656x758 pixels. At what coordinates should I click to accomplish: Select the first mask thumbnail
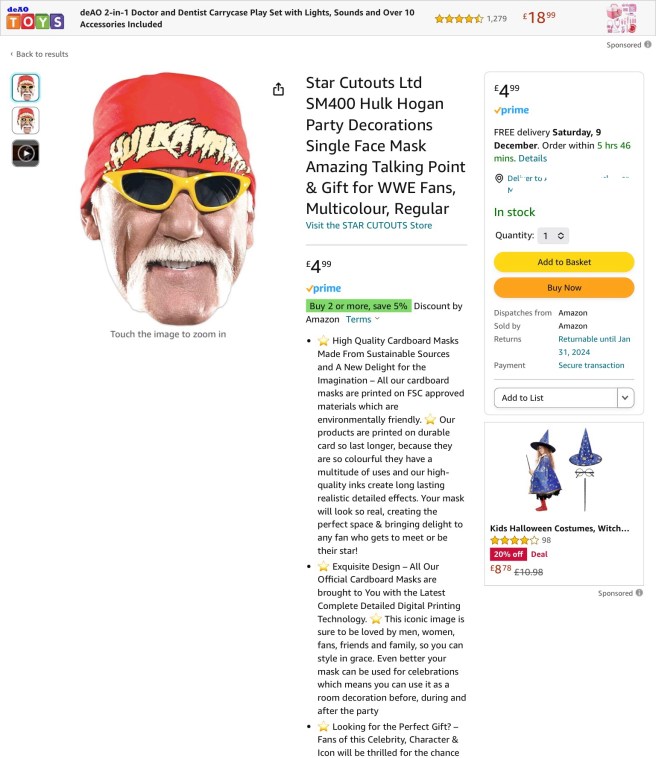[26, 87]
